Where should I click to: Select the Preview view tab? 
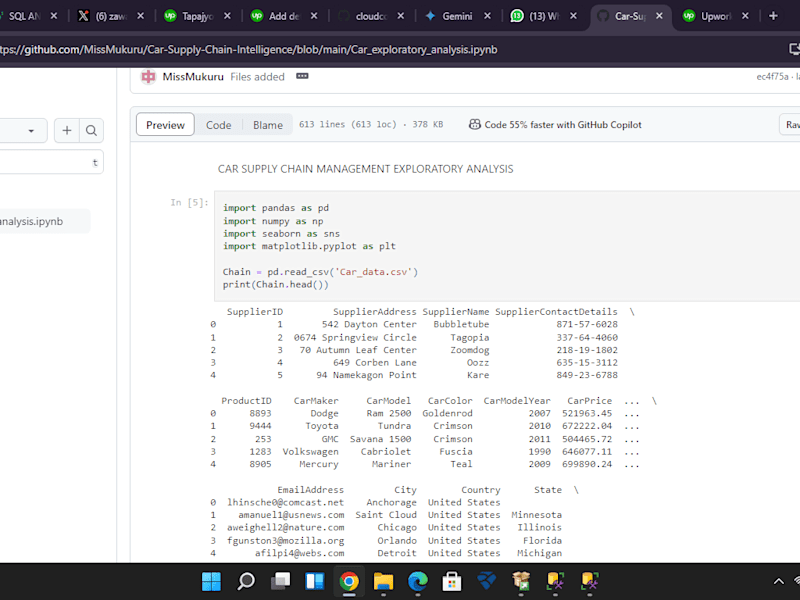(165, 125)
